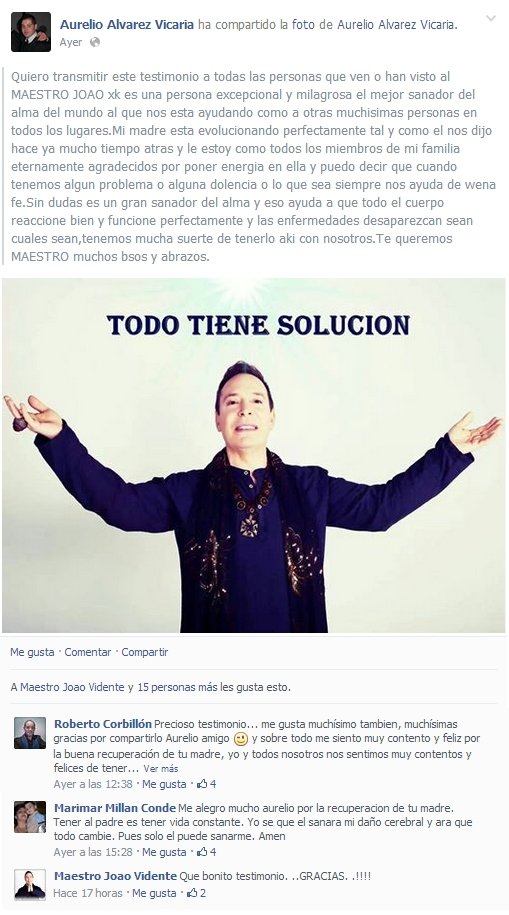Like Roberto Corbillón's comment
This screenshot has width=509, height=915.
point(164,784)
